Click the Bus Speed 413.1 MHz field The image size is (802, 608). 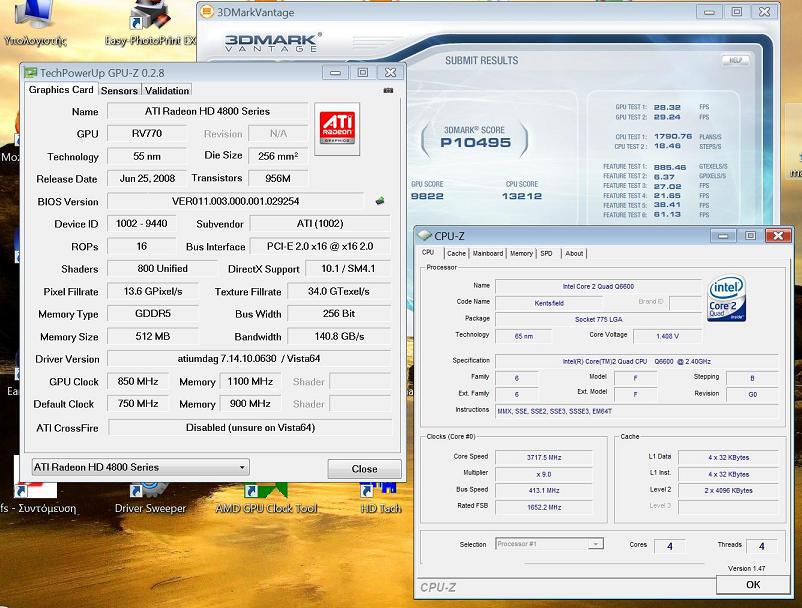pos(544,490)
